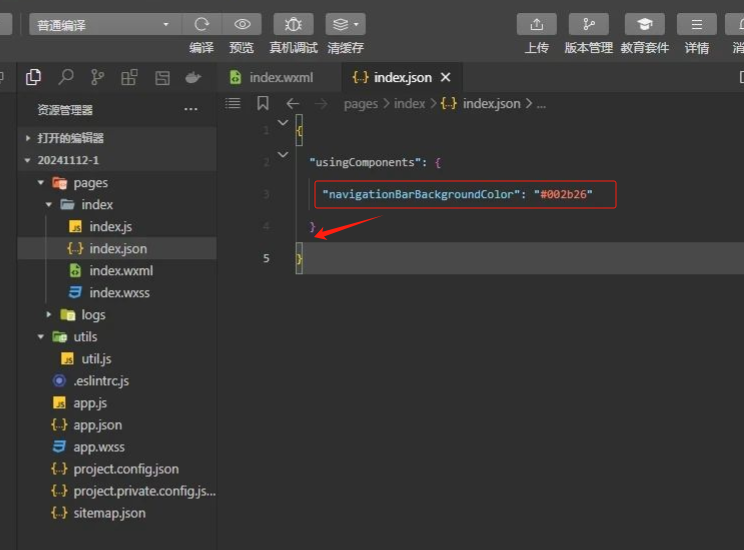Viewport: 744px width, 550px height.
Task: Expand the logs folder
Action: (49, 314)
